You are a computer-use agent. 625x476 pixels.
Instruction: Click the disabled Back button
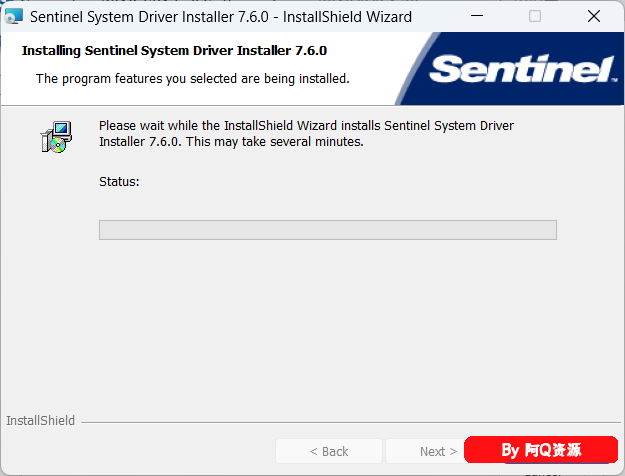point(329,451)
